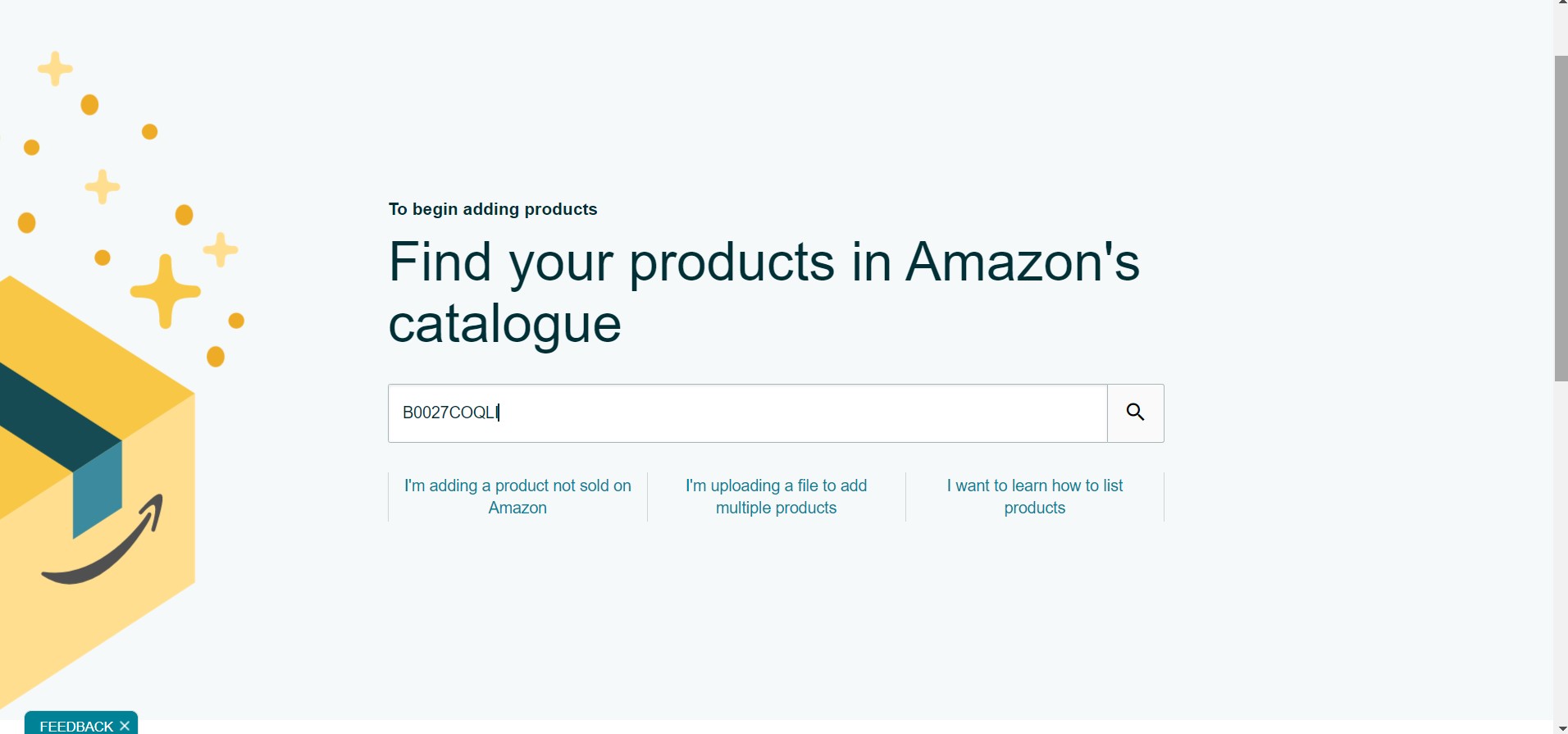Viewport: 1568px width, 734px height.
Task: Click the typed text B0027COQLI
Action: (x=449, y=413)
